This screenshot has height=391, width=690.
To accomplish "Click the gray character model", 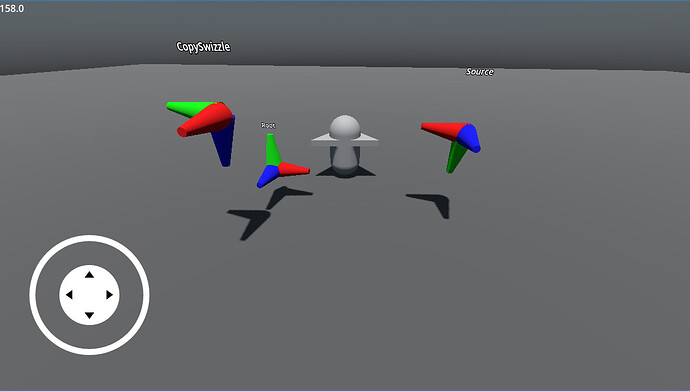I will click(345, 146).
